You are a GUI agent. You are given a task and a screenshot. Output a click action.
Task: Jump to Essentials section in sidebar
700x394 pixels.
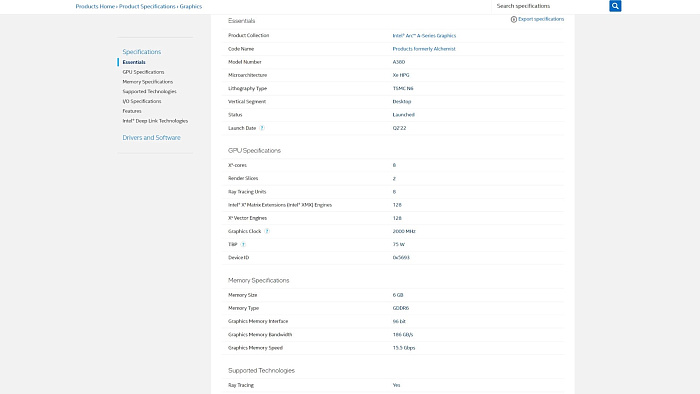click(x=134, y=62)
